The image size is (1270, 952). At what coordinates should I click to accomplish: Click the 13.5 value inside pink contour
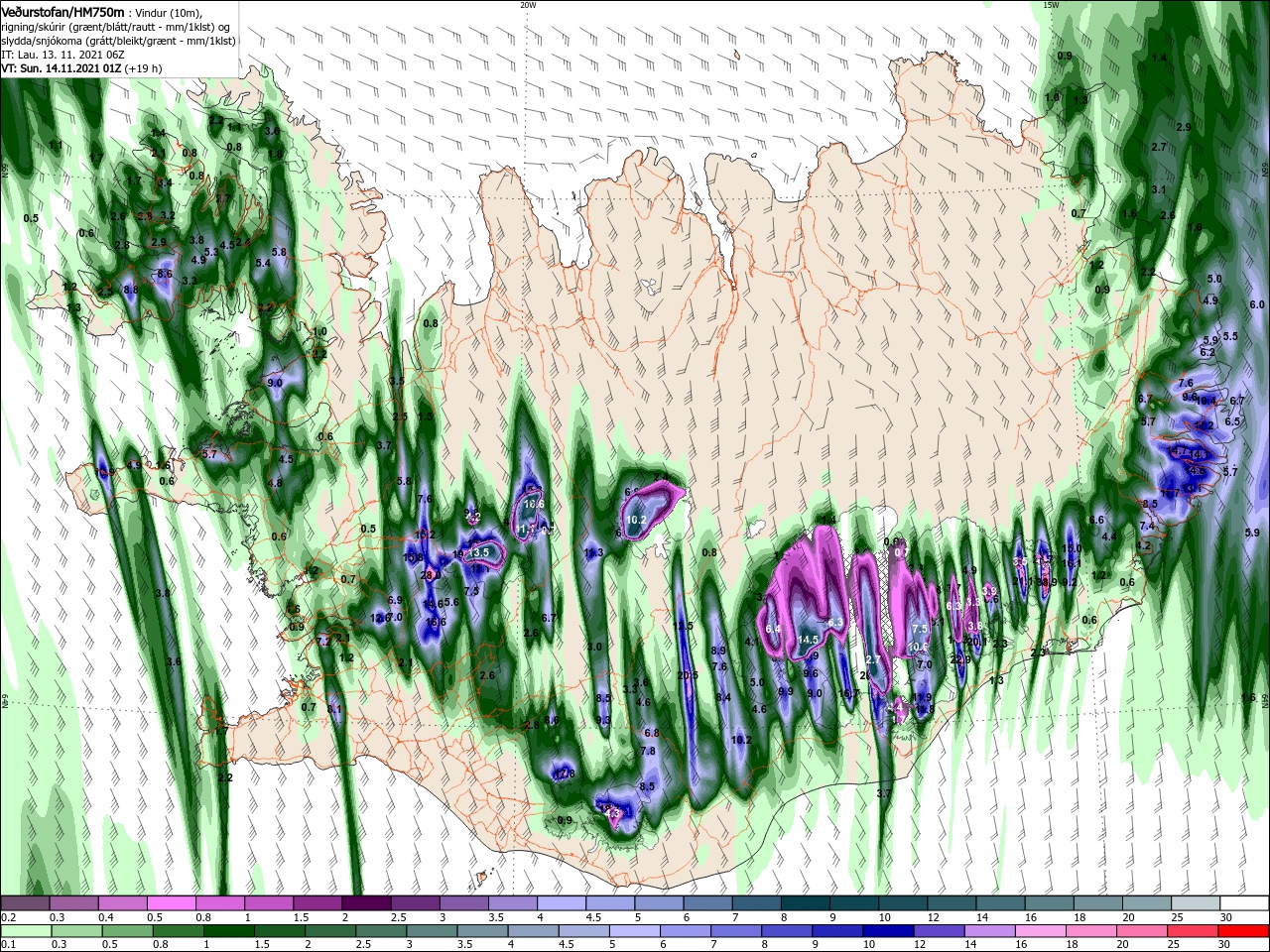click(480, 552)
